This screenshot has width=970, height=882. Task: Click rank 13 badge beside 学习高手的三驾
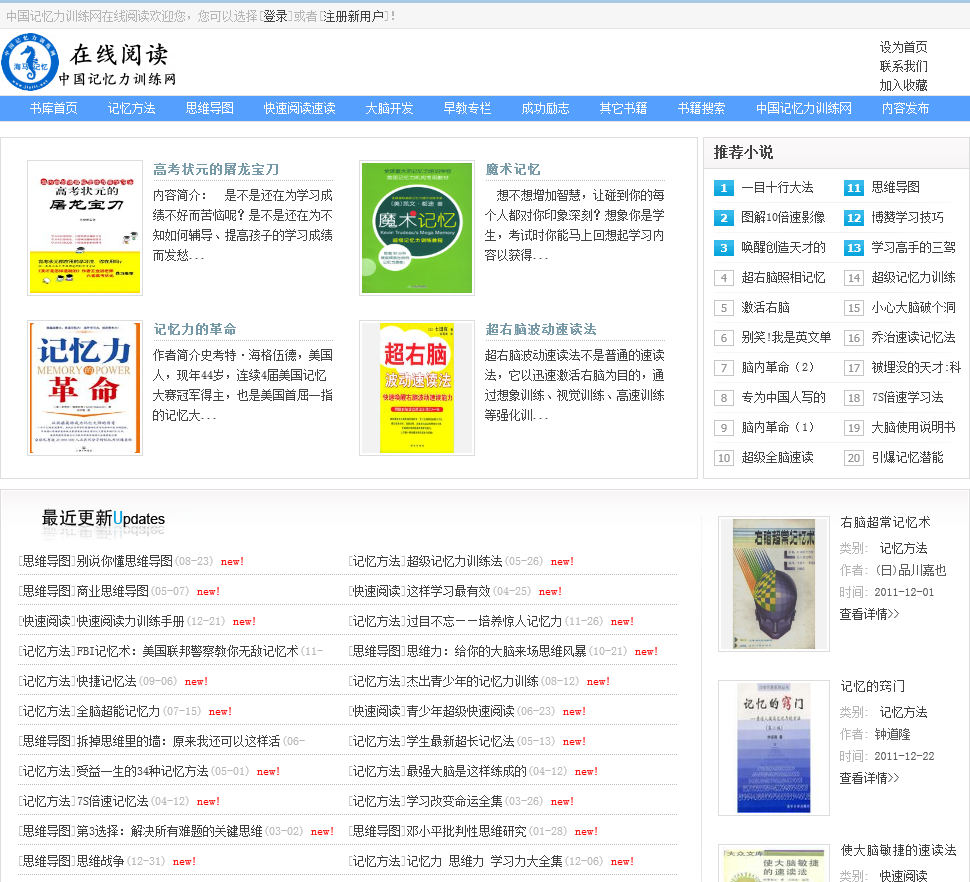click(x=854, y=248)
